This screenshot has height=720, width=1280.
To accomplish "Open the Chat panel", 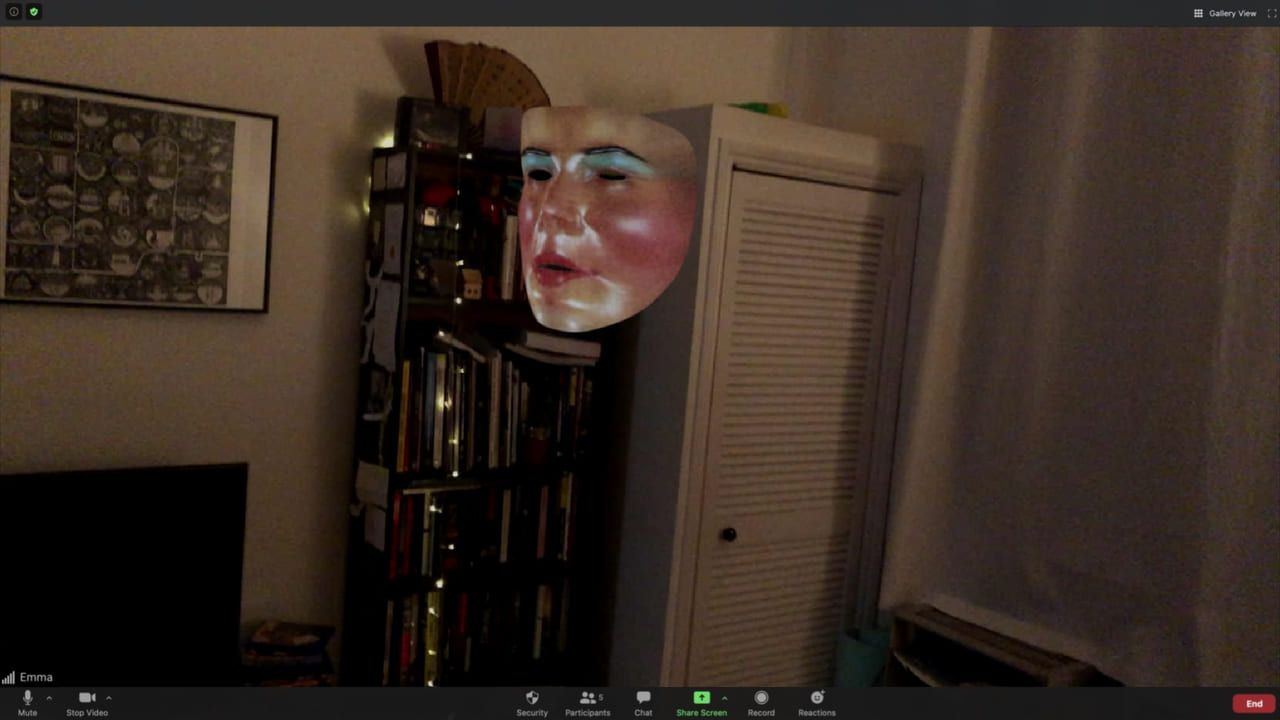I will pyautogui.click(x=643, y=702).
